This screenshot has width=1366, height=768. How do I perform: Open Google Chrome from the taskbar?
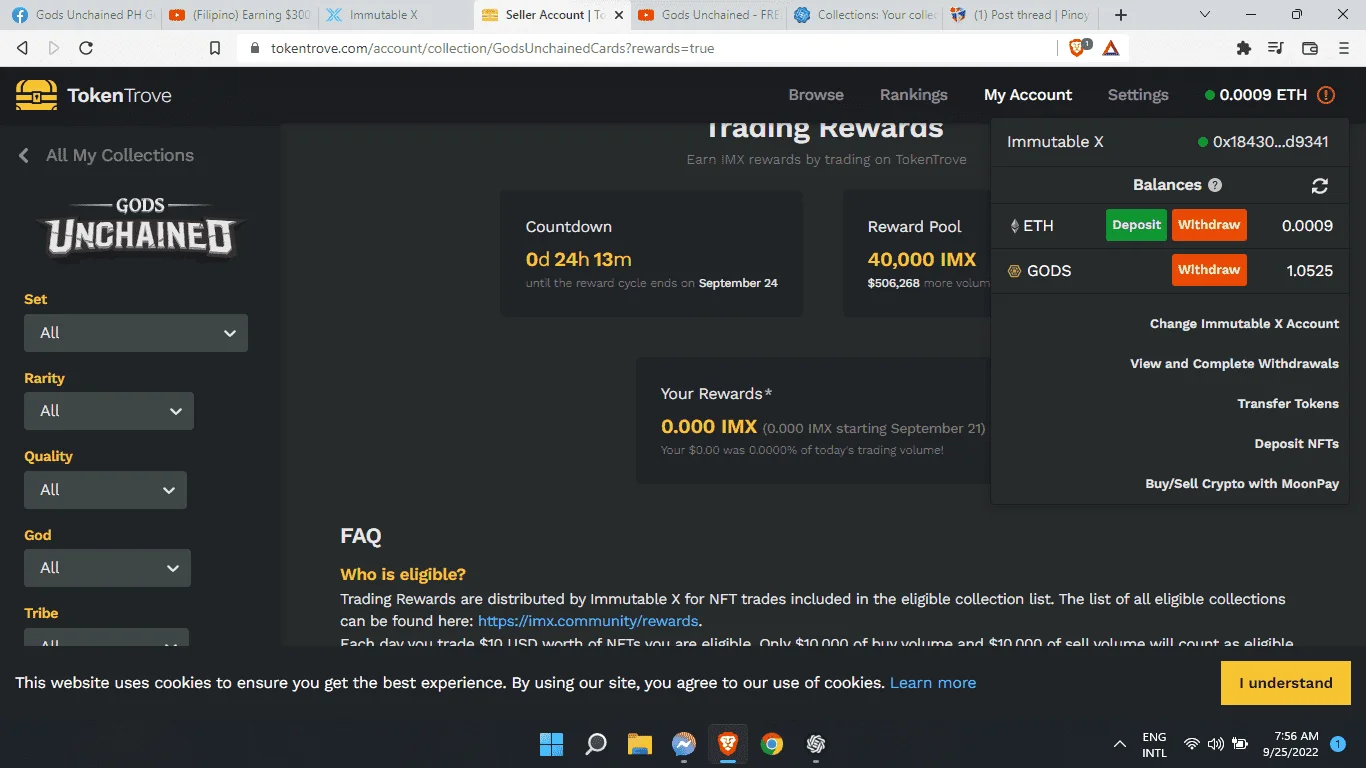(x=771, y=744)
